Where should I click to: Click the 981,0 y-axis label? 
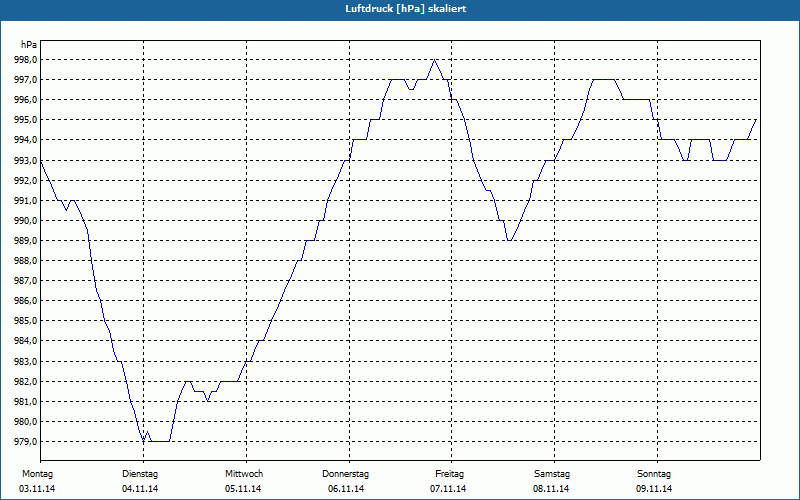click(x=26, y=402)
